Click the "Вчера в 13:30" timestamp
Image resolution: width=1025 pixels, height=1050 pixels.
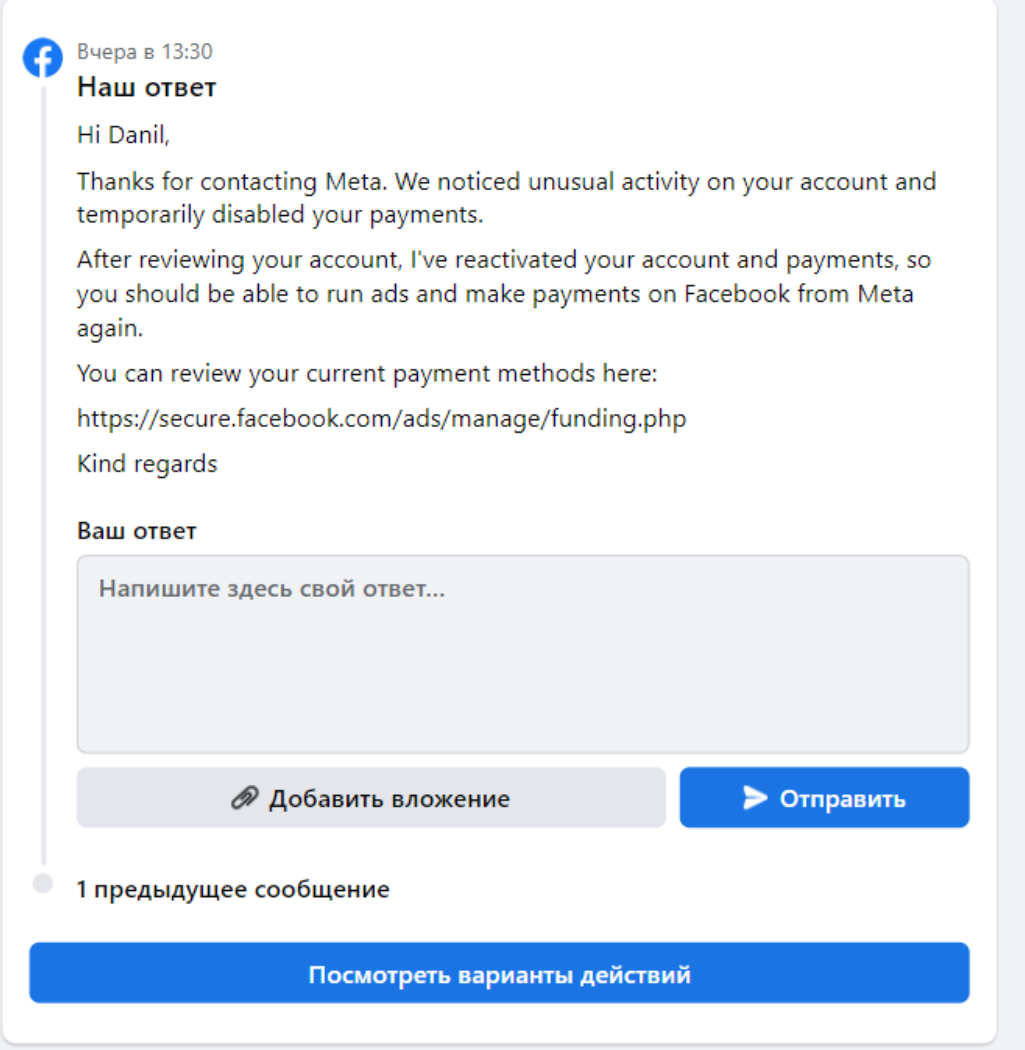click(x=145, y=52)
